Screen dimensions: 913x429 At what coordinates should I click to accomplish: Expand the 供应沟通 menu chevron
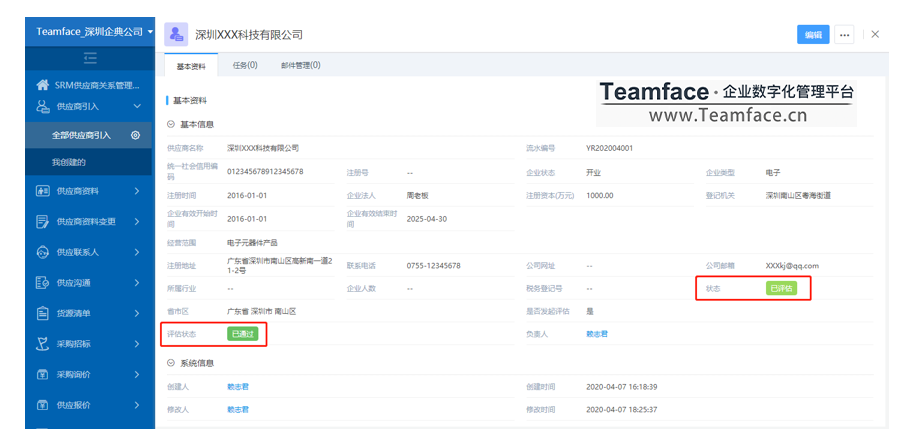pyautogui.click(x=137, y=283)
